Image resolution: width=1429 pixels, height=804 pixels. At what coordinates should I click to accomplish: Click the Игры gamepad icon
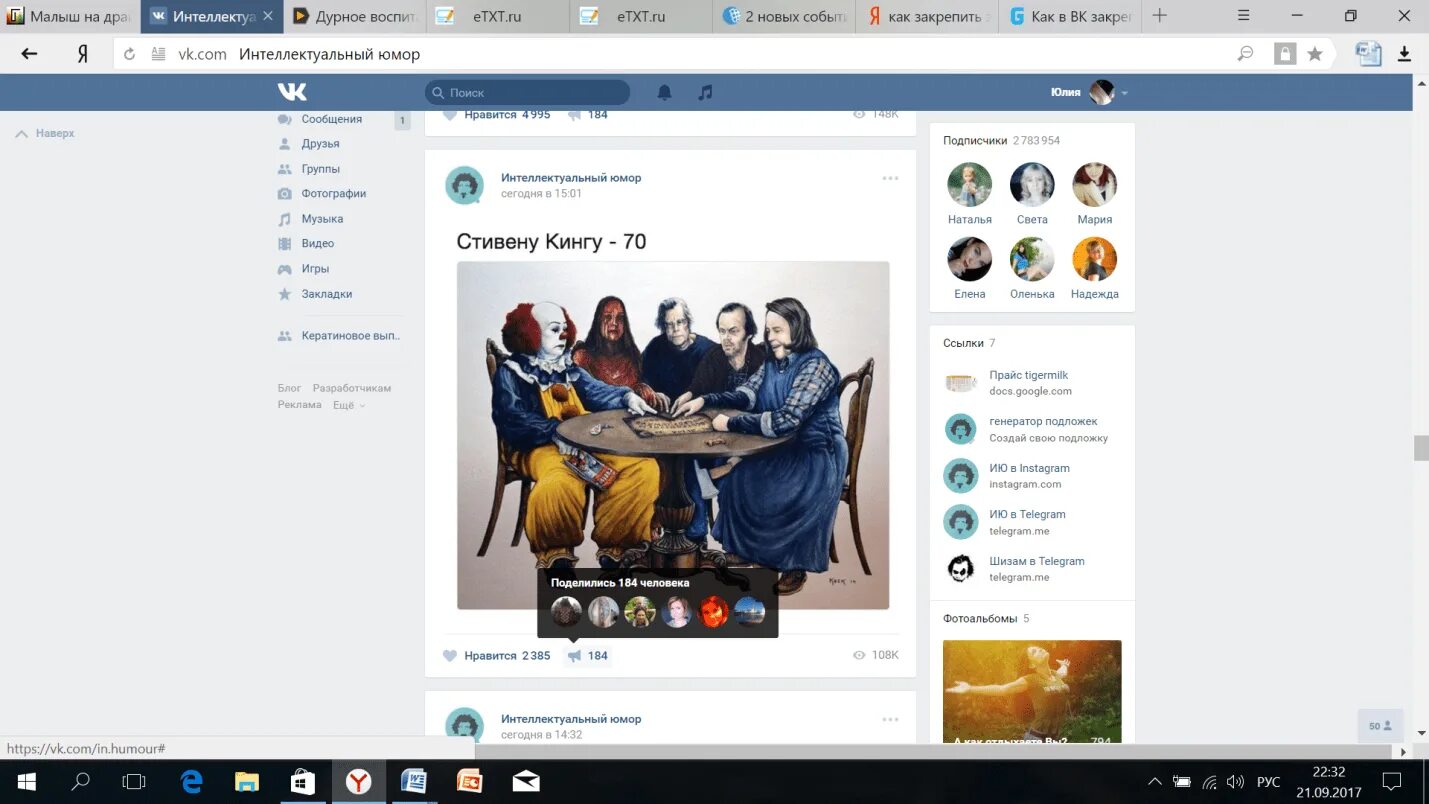[x=284, y=269]
